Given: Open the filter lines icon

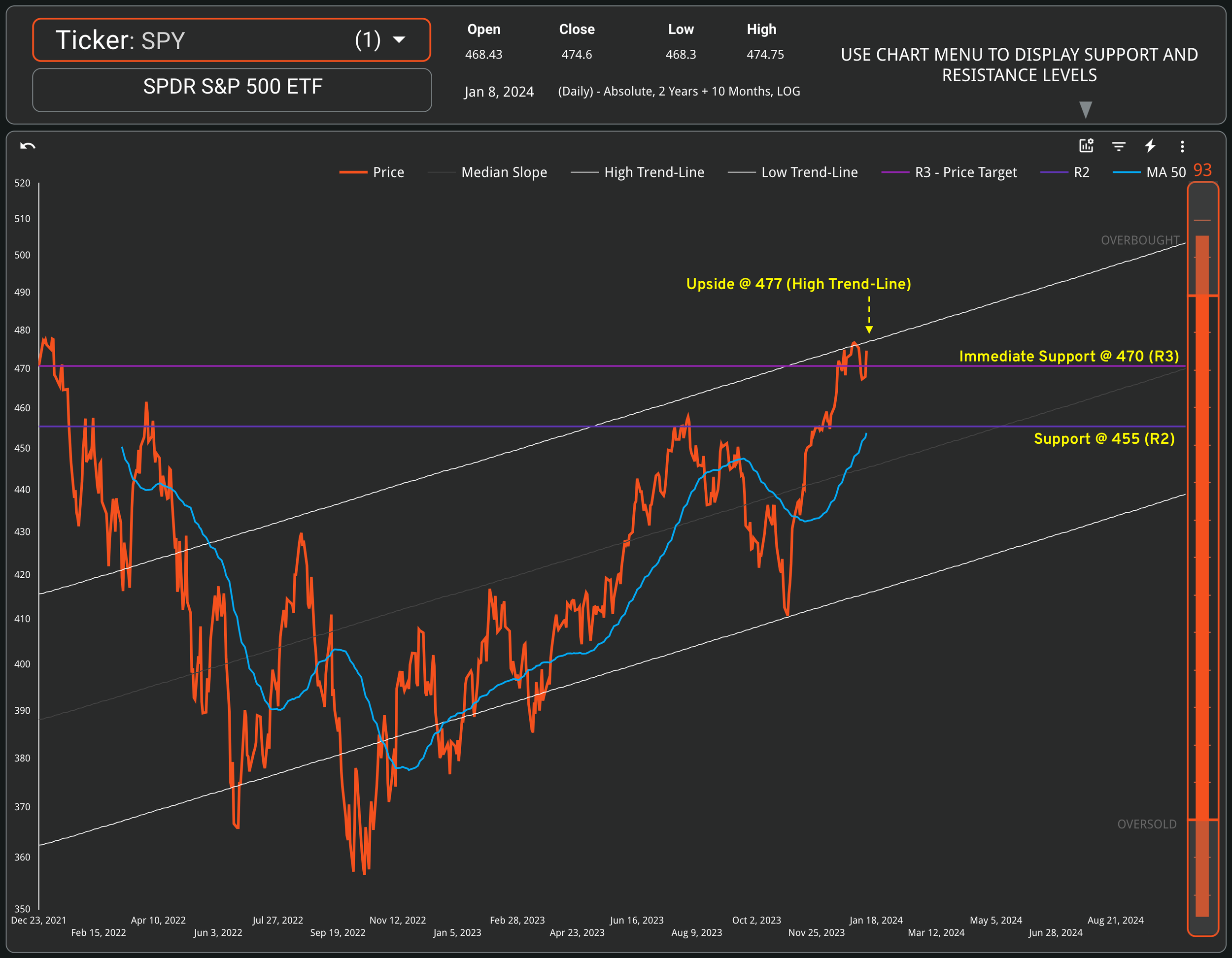Looking at the screenshot, I should 1119,147.
